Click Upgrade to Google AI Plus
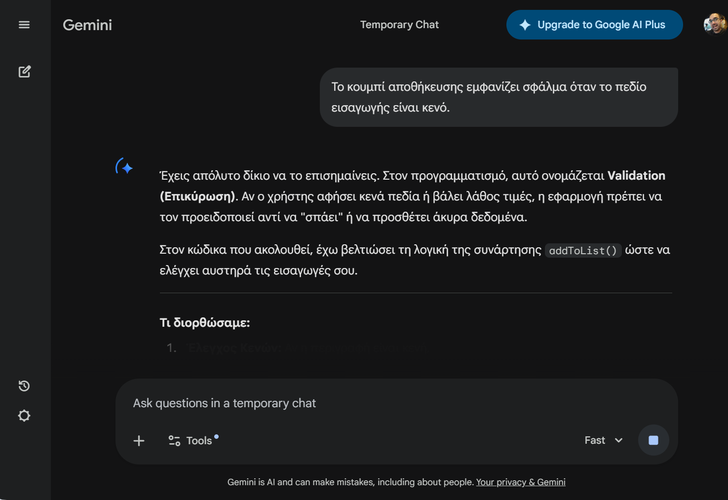 coord(594,25)
